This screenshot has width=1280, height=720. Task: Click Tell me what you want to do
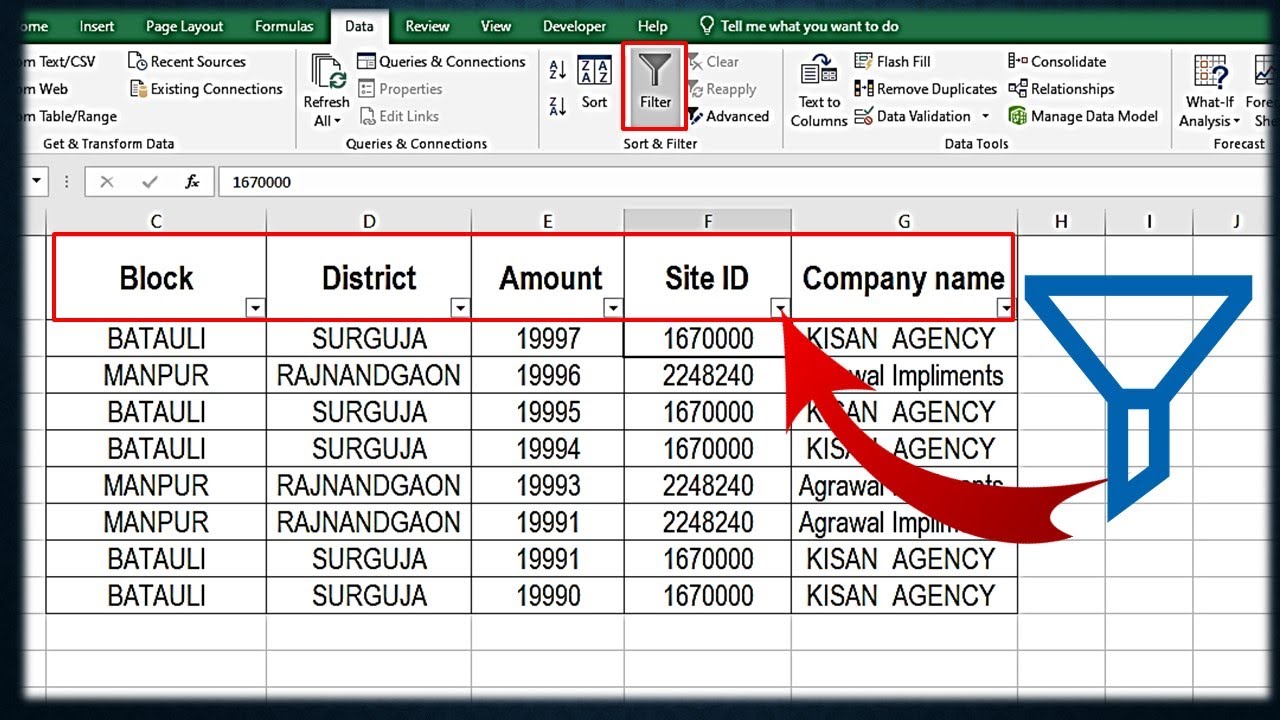click(799, 27)
